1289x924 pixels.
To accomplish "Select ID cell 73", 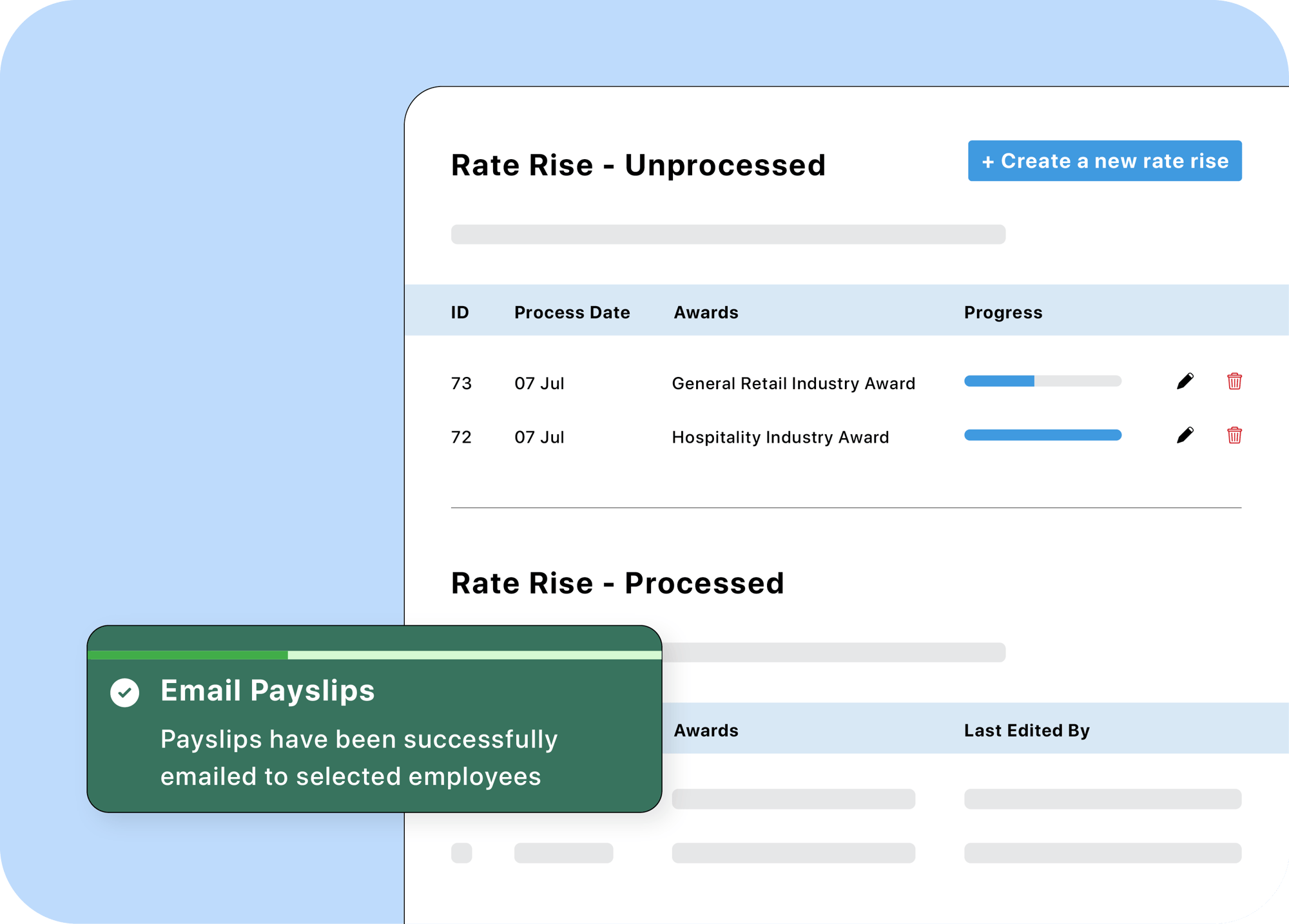I will [x=461, y=383].
